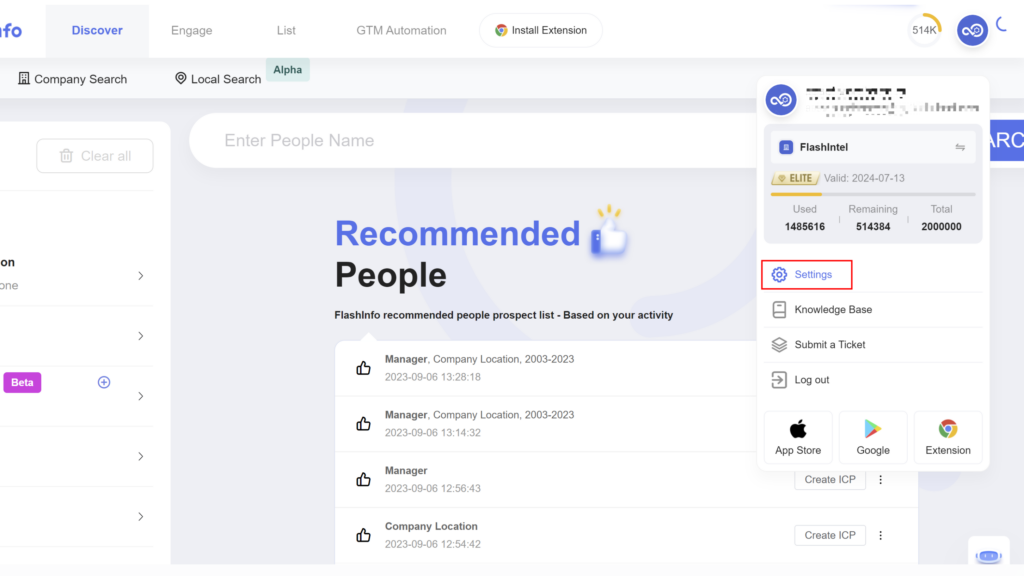This screenshot has height=576, width=1024.
Task: Click the 514K credits ring indicator
Action: 925,30
